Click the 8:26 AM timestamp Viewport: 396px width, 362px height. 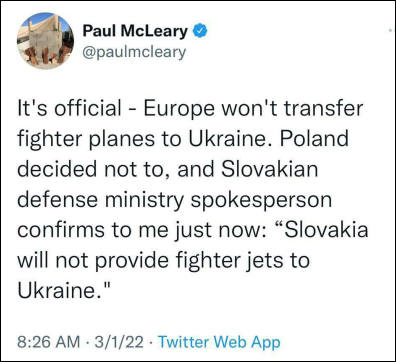(48, 342)
